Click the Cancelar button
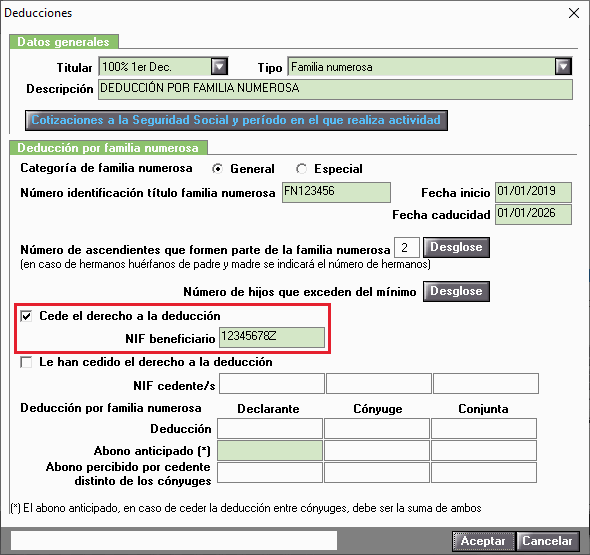 pyautogui.click(x=547, y=541)
